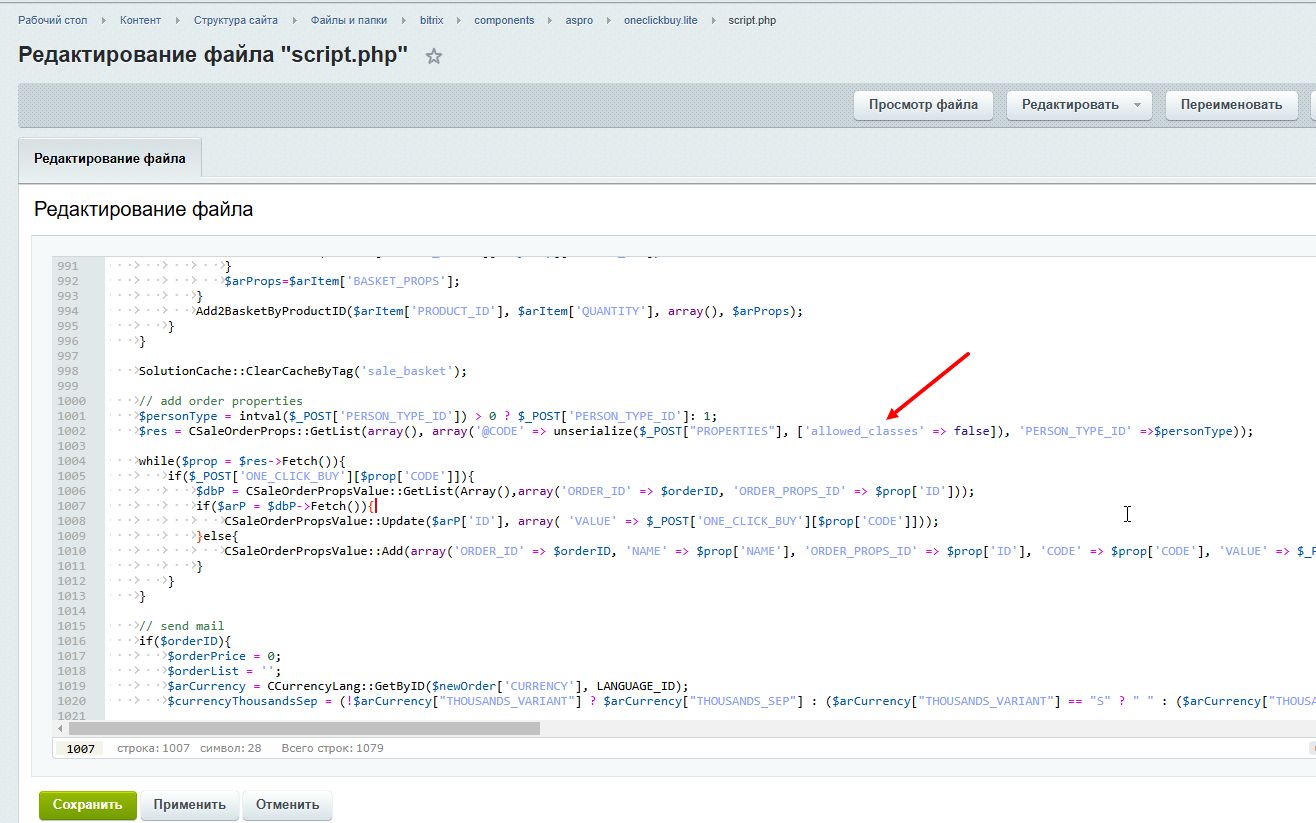Open the Просмотр файла view
This screenshot has width=1316, height=823.
click(x=922, y=105)
